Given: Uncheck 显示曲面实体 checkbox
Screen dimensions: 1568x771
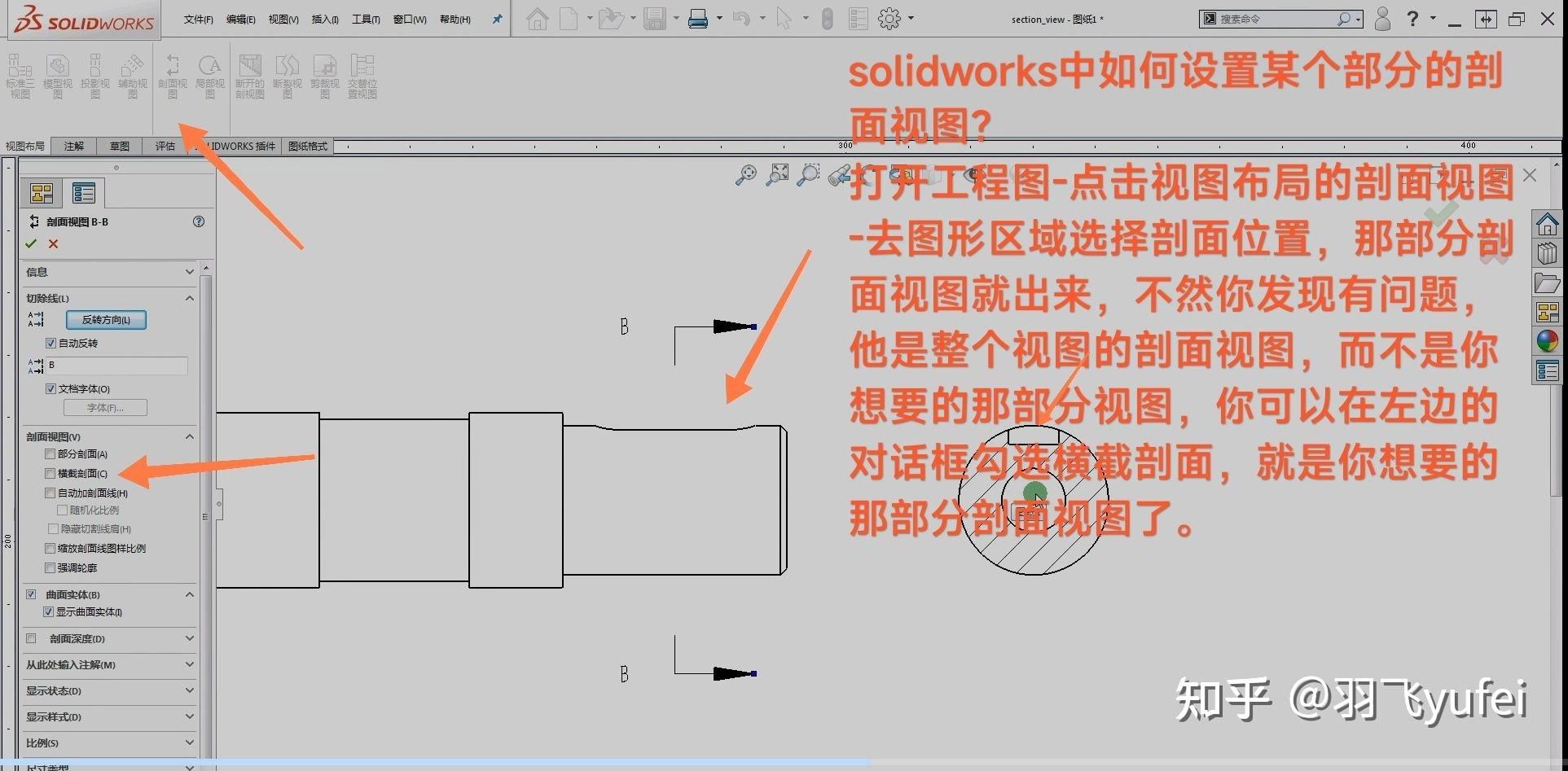Looking at the screenshot, I should [49, 612].
